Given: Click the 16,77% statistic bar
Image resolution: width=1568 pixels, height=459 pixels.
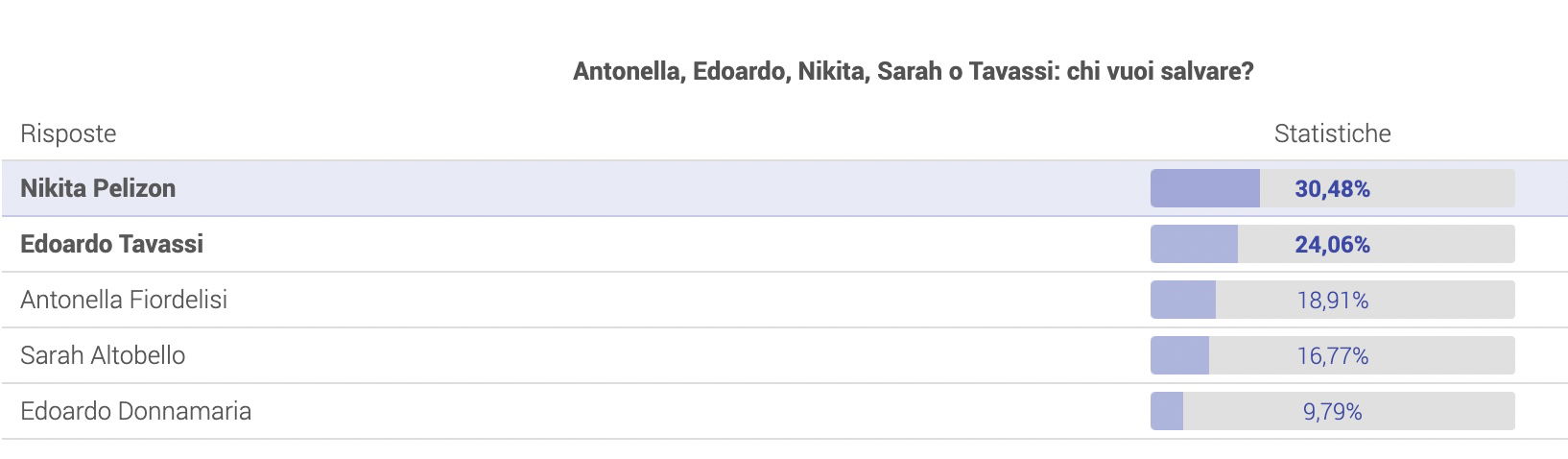Looking at the screenshot, I should pos(1333,355).
